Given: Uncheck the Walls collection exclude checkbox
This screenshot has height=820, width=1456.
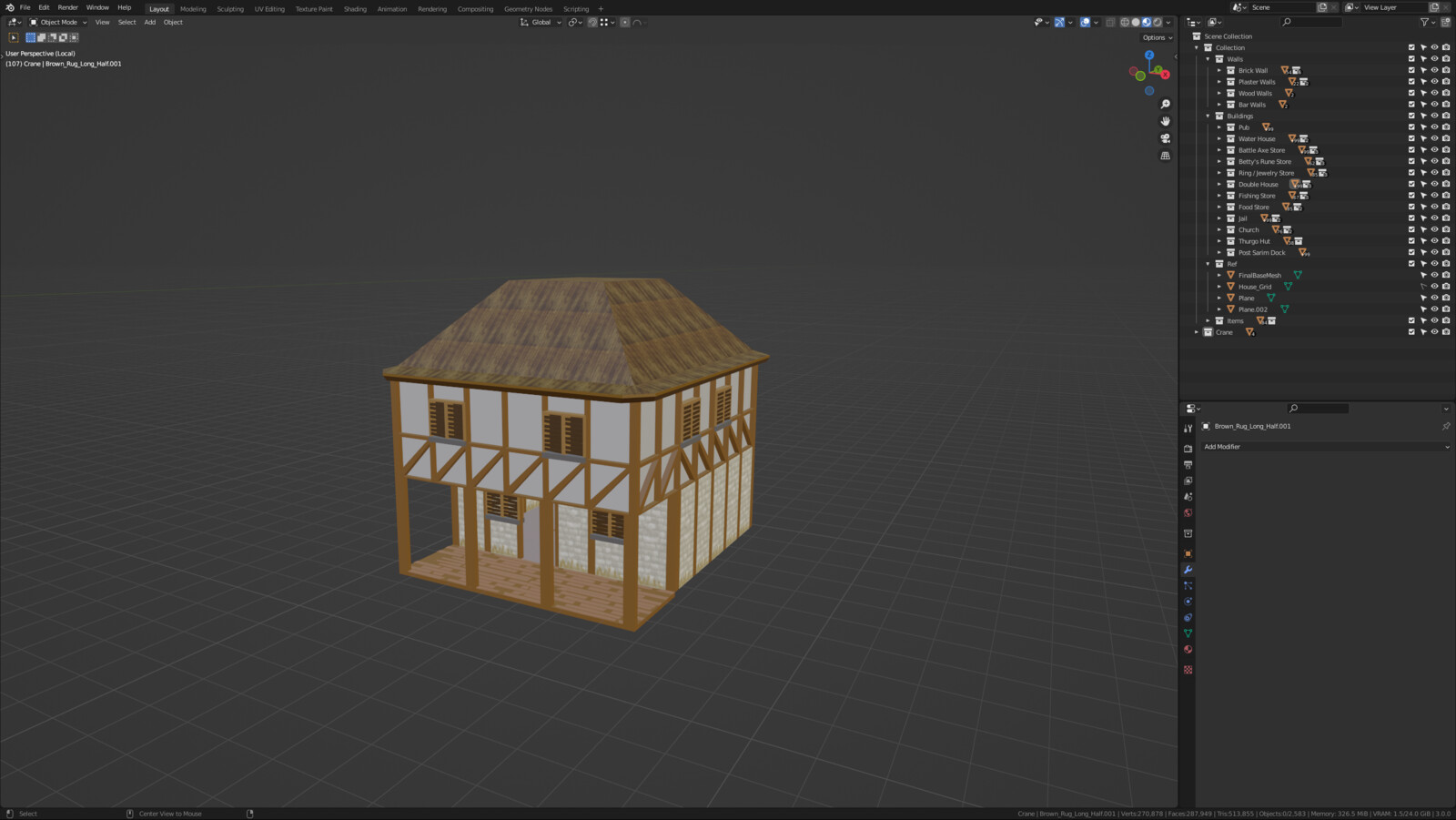Looking at the screenshot, I should click(x=1411, y=59).
